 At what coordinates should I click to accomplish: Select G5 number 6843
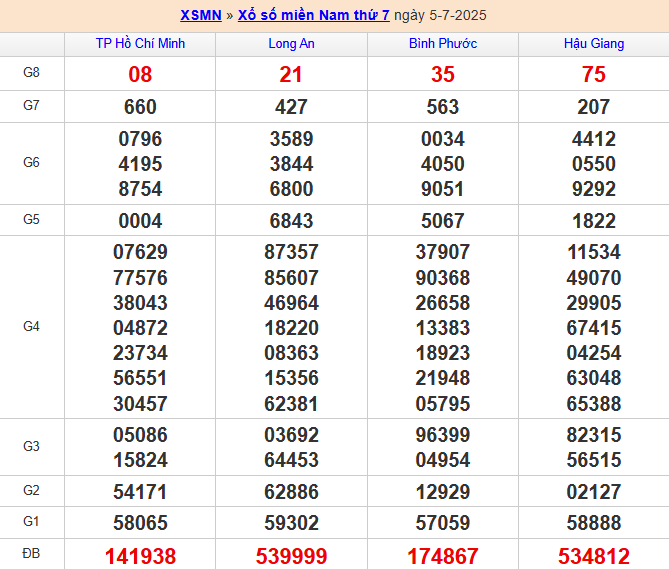point(291,221)
